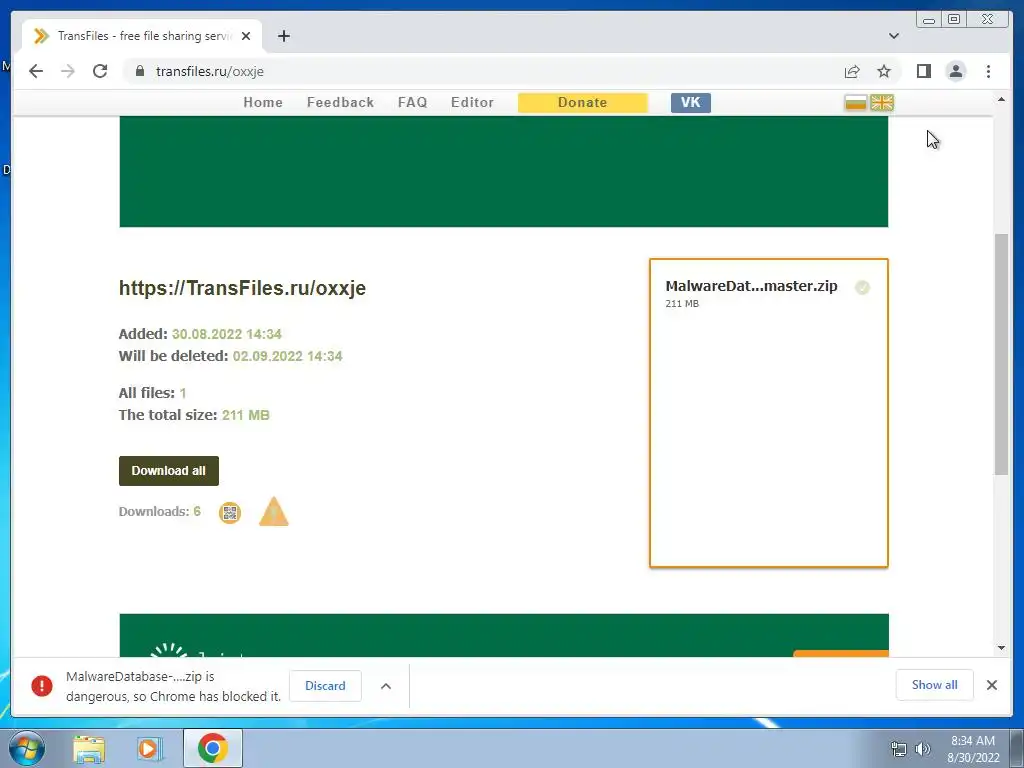Image resolution: width=1024 pixels, height=768 pixels.
Task: Click the Download all button
Action: click(168, 471)
